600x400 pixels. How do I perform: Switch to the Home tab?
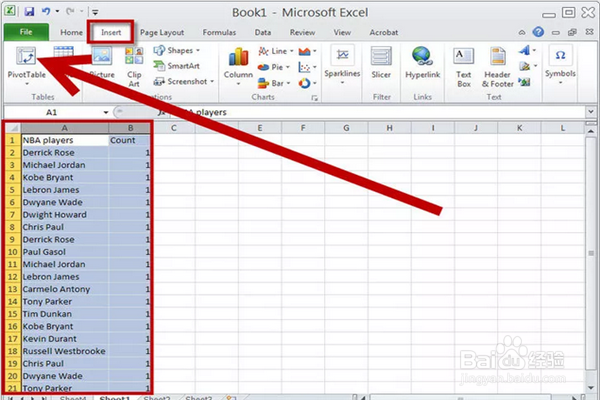tap(71, 33)
